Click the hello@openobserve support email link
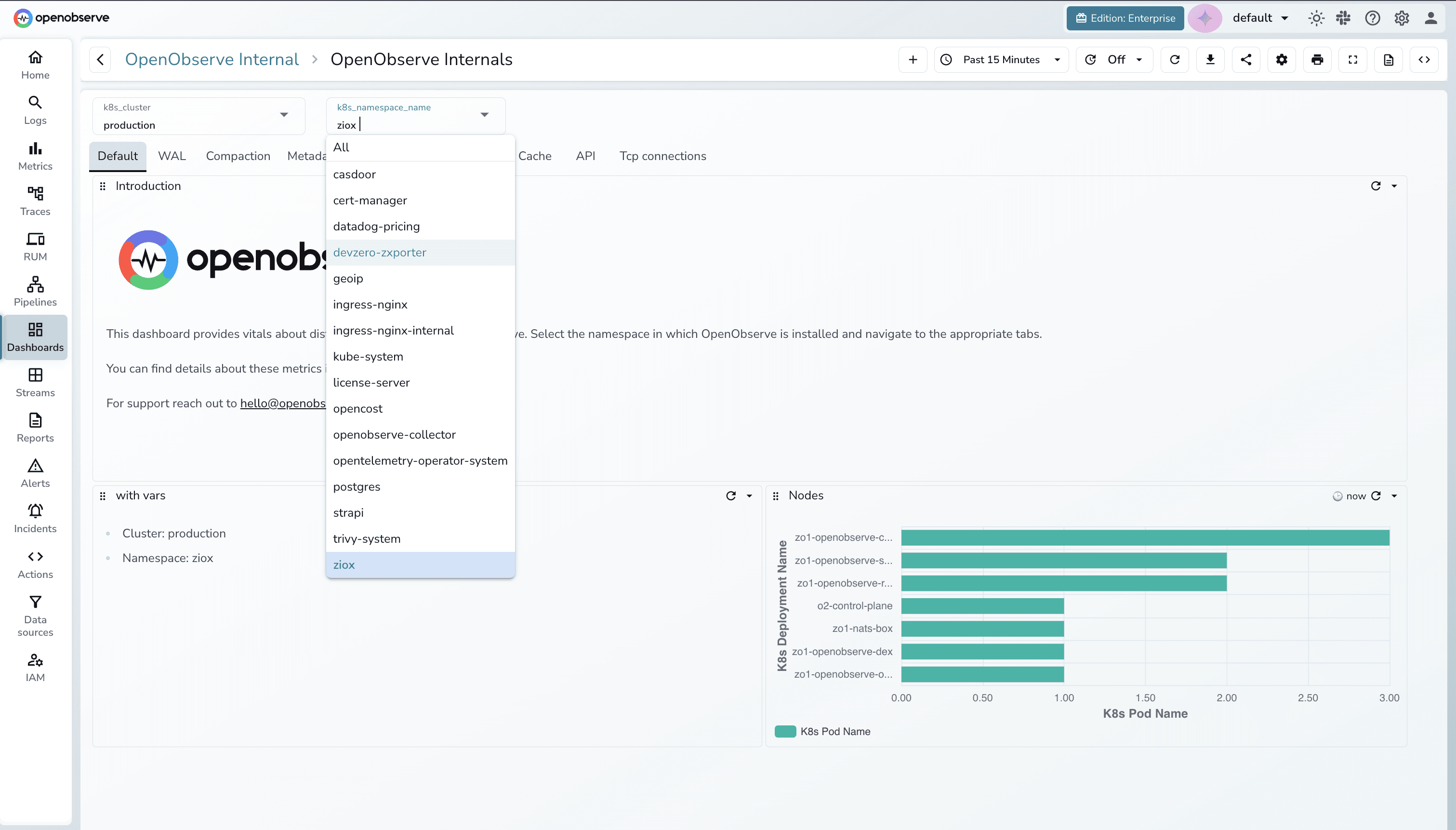1456x830 pixels. [x=282, y=403]
